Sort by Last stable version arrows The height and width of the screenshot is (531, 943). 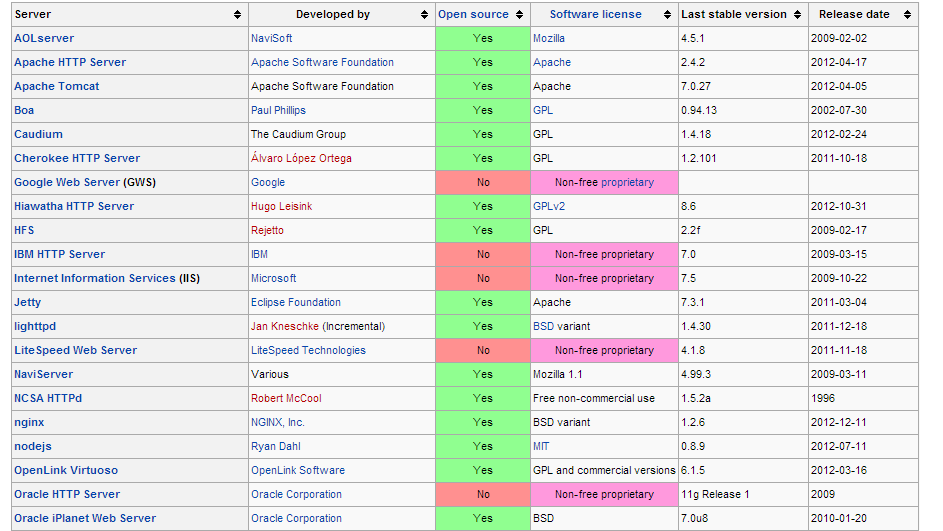(x=797, y=14)
